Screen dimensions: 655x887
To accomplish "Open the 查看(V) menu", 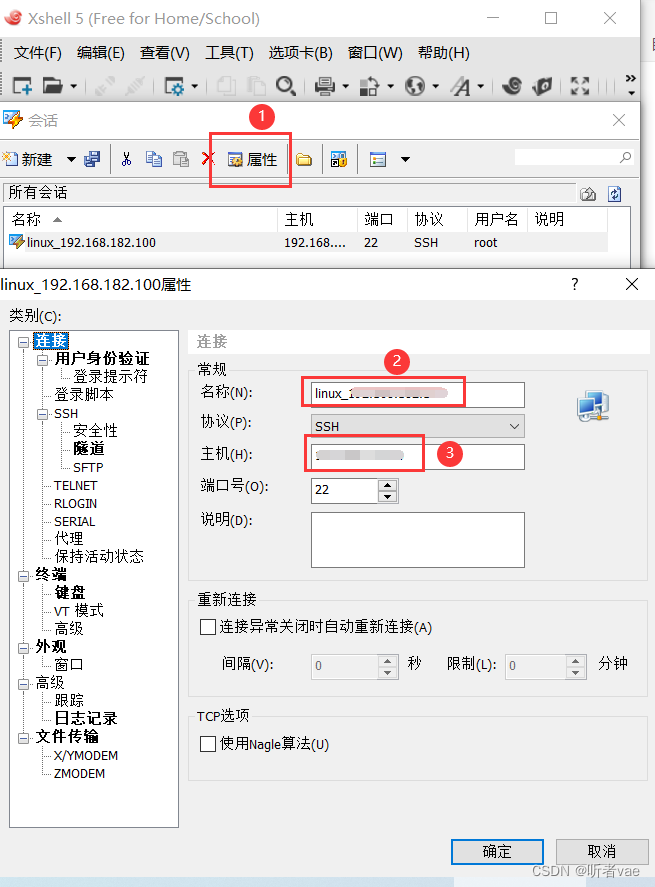I will coord(165,53).
